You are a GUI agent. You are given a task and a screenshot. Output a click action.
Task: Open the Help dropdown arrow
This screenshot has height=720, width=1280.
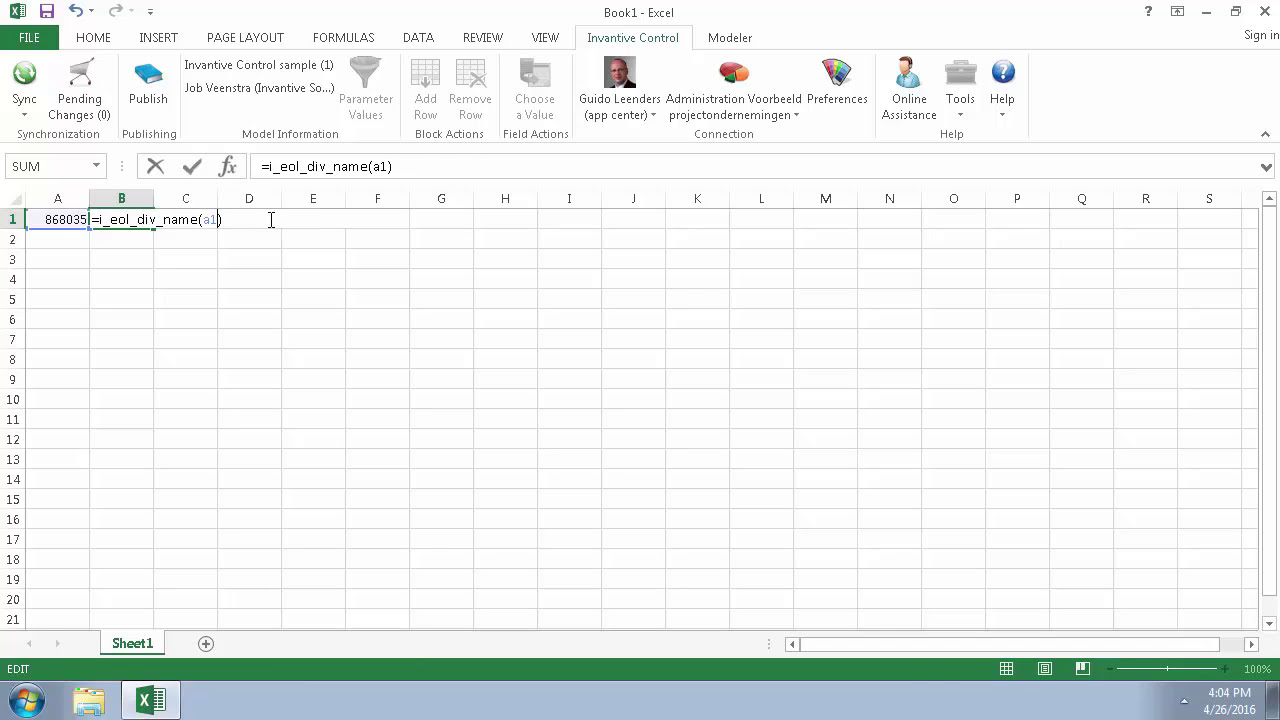click(x=1002, y=115)
